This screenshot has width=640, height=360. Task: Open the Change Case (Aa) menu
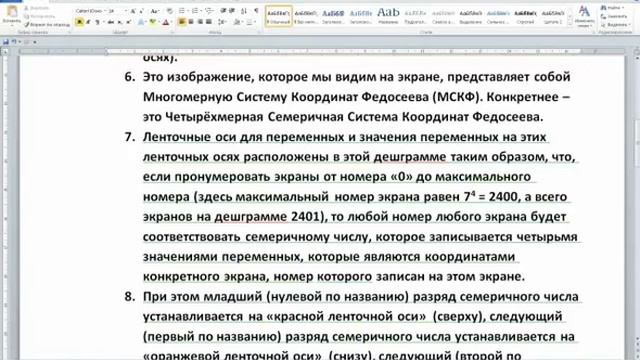pos(155,11)
